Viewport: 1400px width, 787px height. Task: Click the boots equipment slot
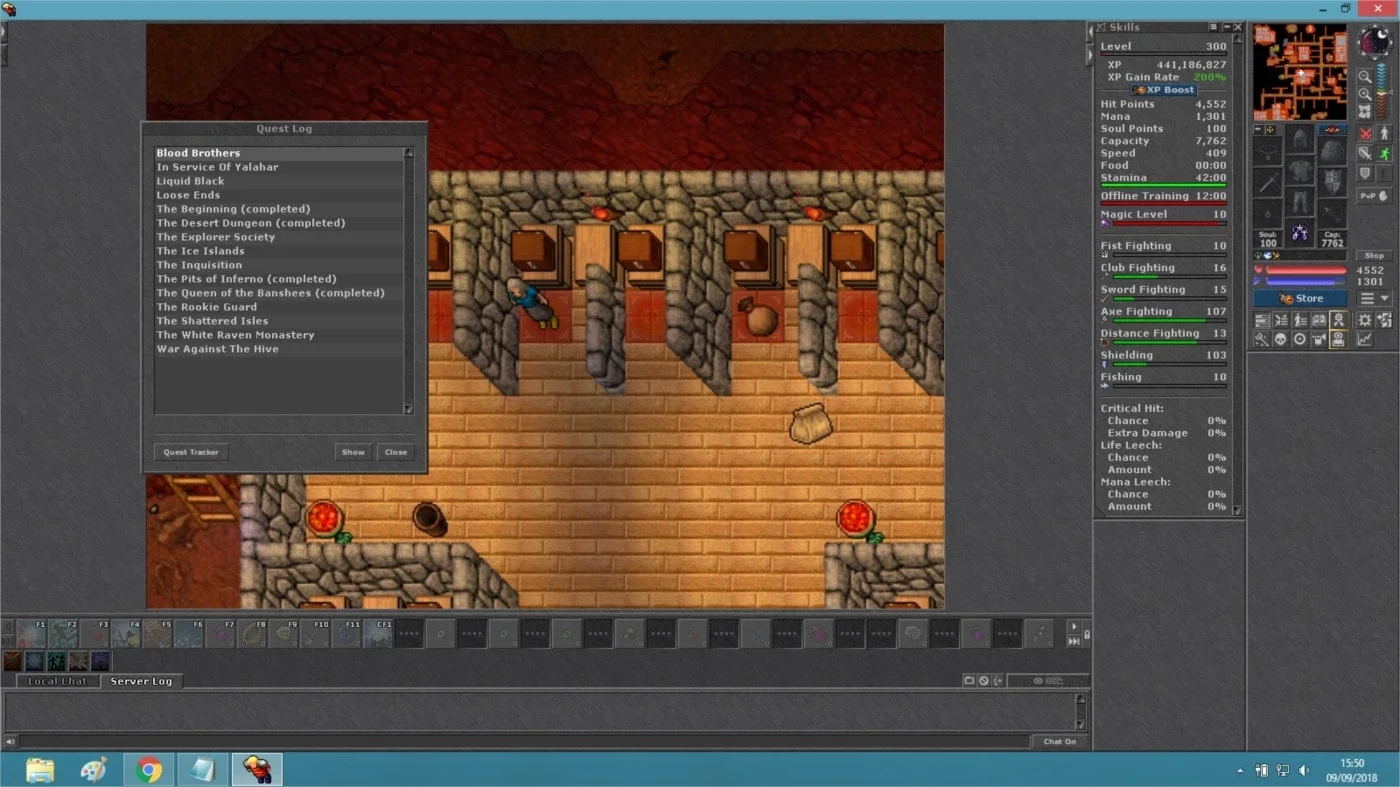pos(1299,232)
